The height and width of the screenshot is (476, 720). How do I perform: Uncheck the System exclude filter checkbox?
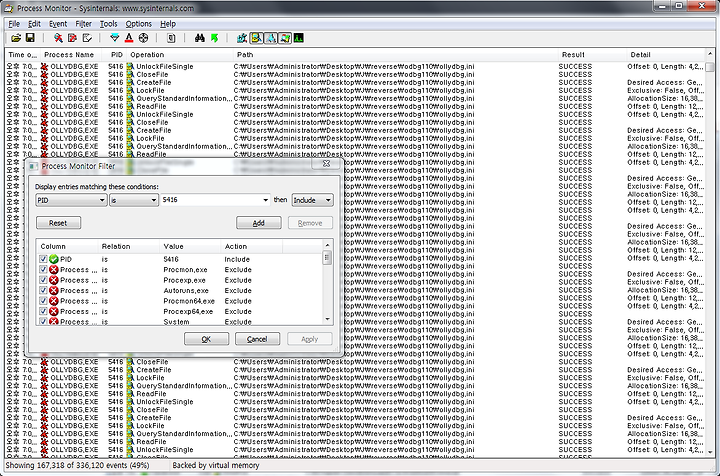coord(43,321)
